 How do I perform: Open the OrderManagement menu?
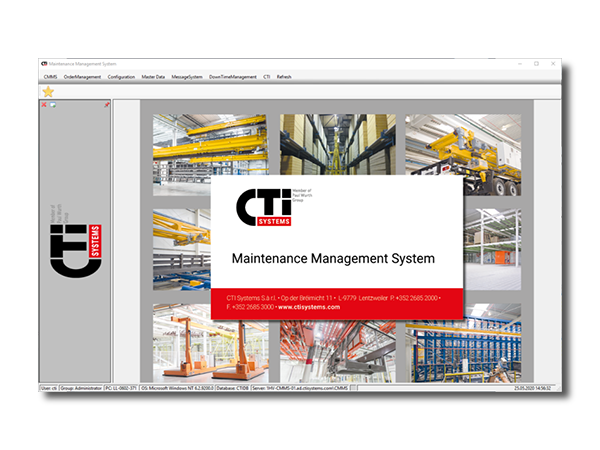[x=82, y=77]
